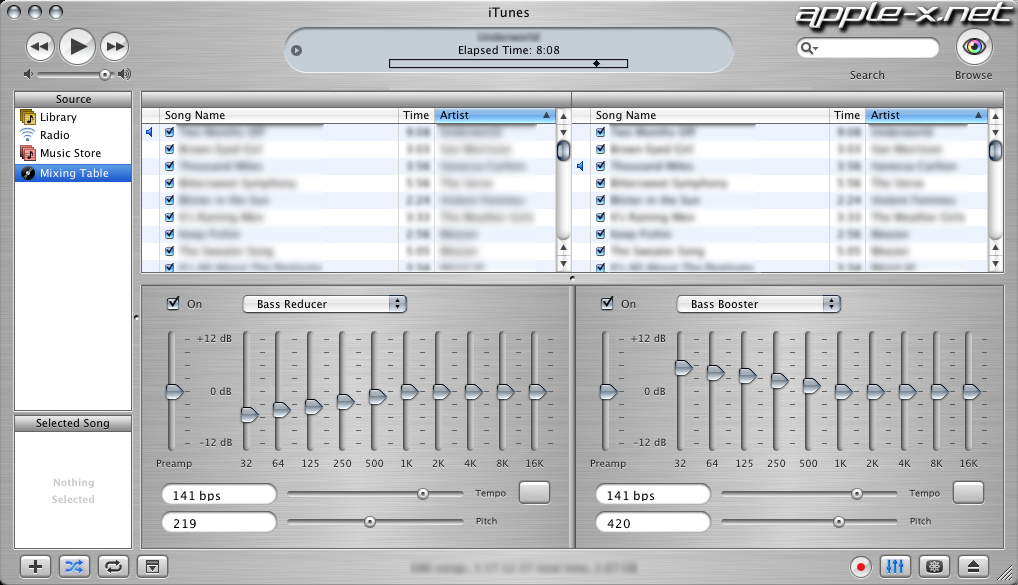
Task: Turn on the visualizer button
Action: (x=934, y=567)
